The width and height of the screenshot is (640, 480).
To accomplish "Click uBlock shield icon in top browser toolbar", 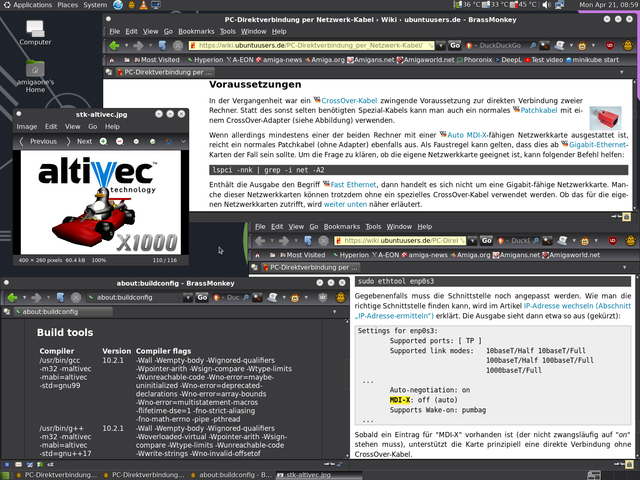I will pyautogui.click(x=610, y=45).
